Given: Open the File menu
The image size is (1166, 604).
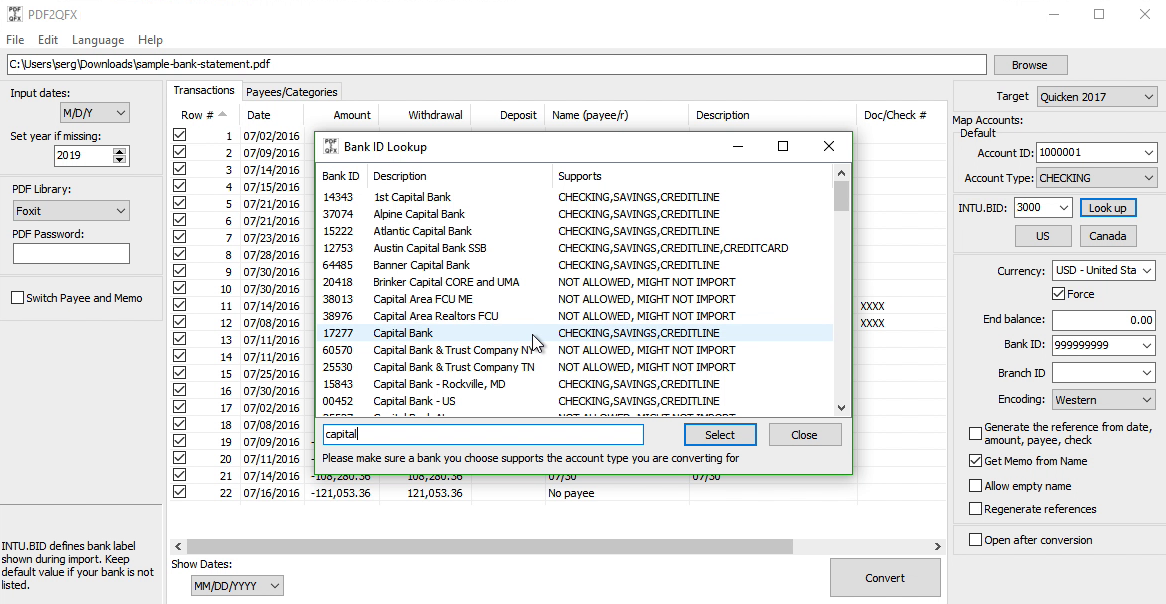Looking at the screenshot, I should pos(15,39).
